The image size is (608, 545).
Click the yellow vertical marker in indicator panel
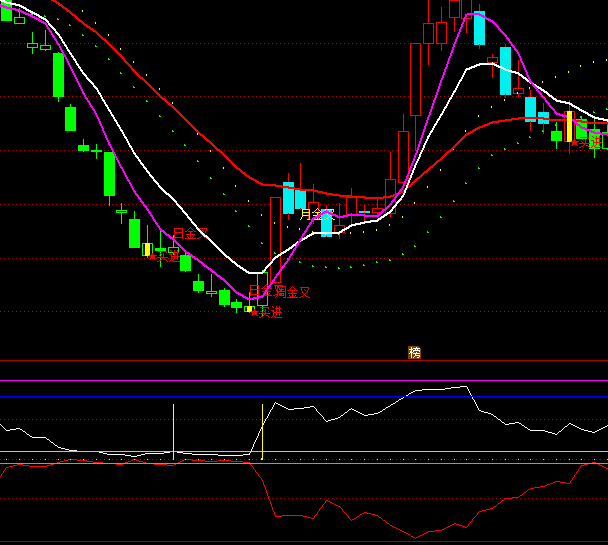(x=262, y=431)
